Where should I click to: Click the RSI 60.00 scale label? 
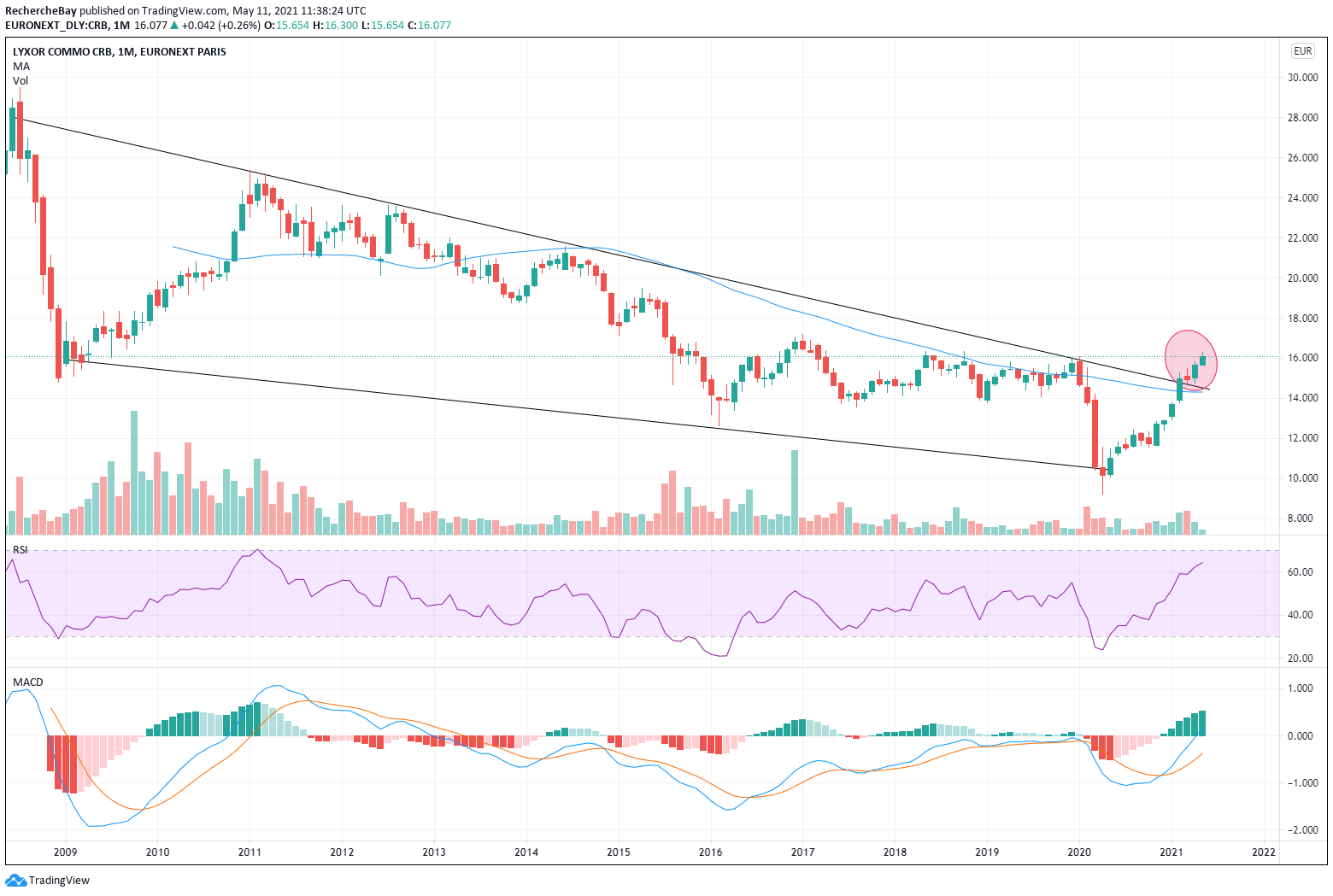click(1300, 572)
